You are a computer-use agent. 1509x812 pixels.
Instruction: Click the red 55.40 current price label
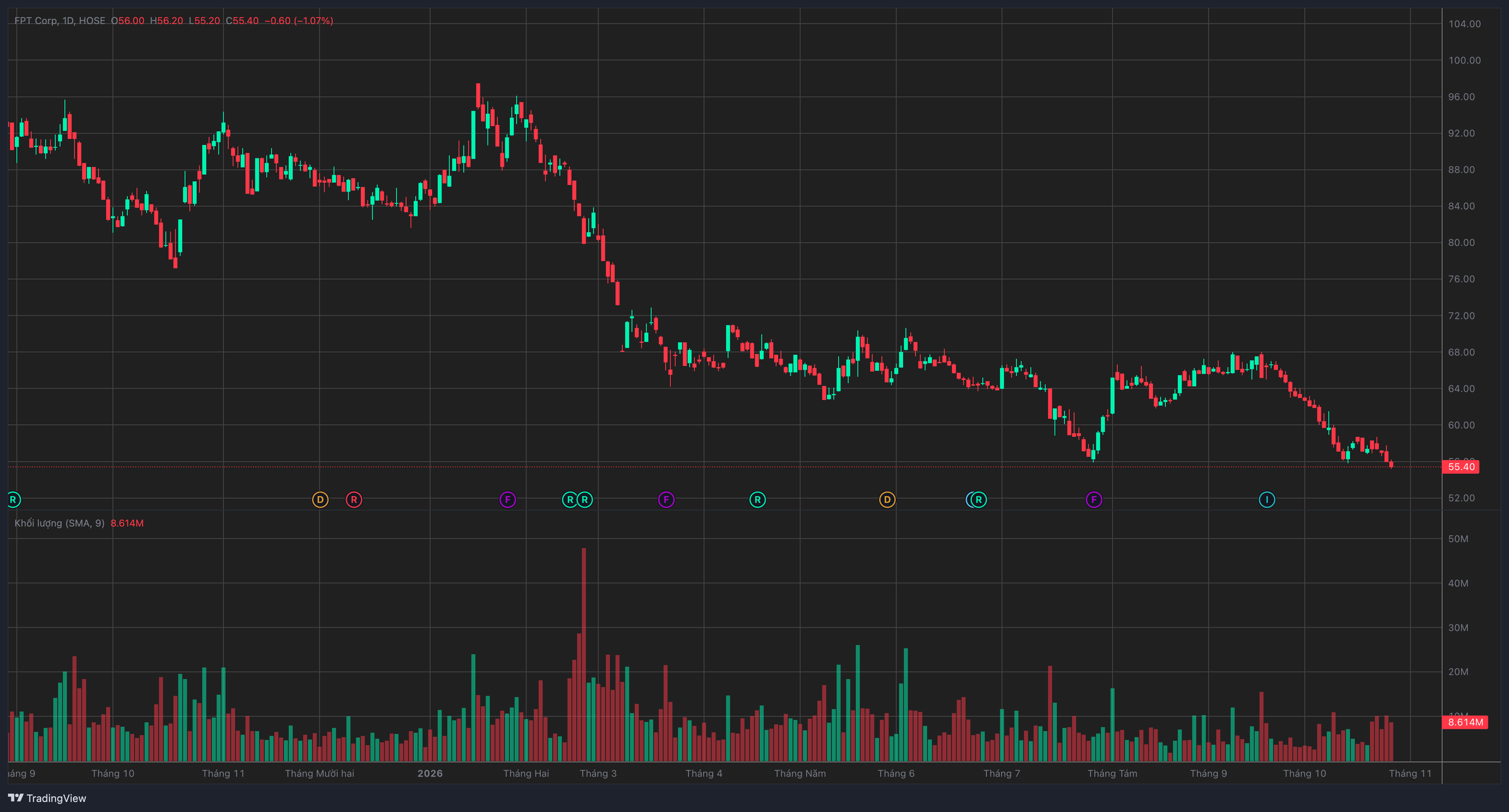coord(1461,467)
